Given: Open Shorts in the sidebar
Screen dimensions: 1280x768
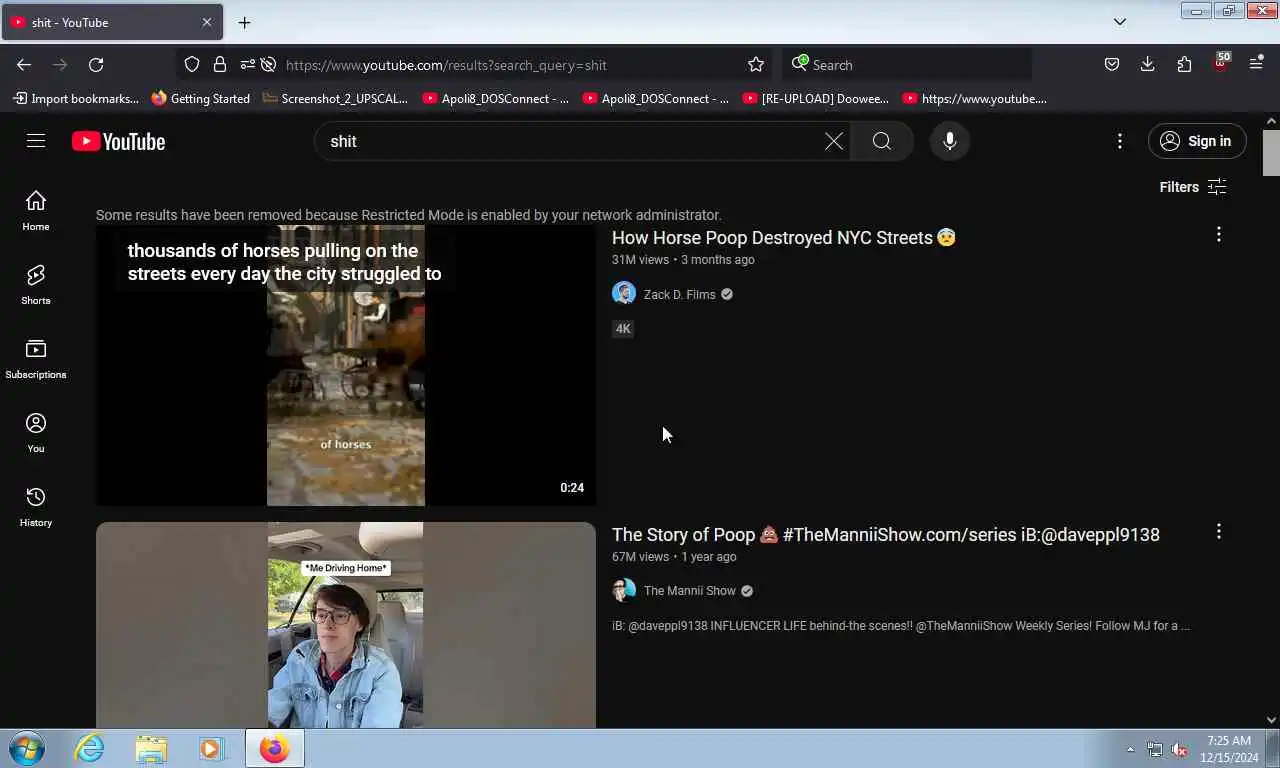Looking at the screenshot, I should (36, 285).
